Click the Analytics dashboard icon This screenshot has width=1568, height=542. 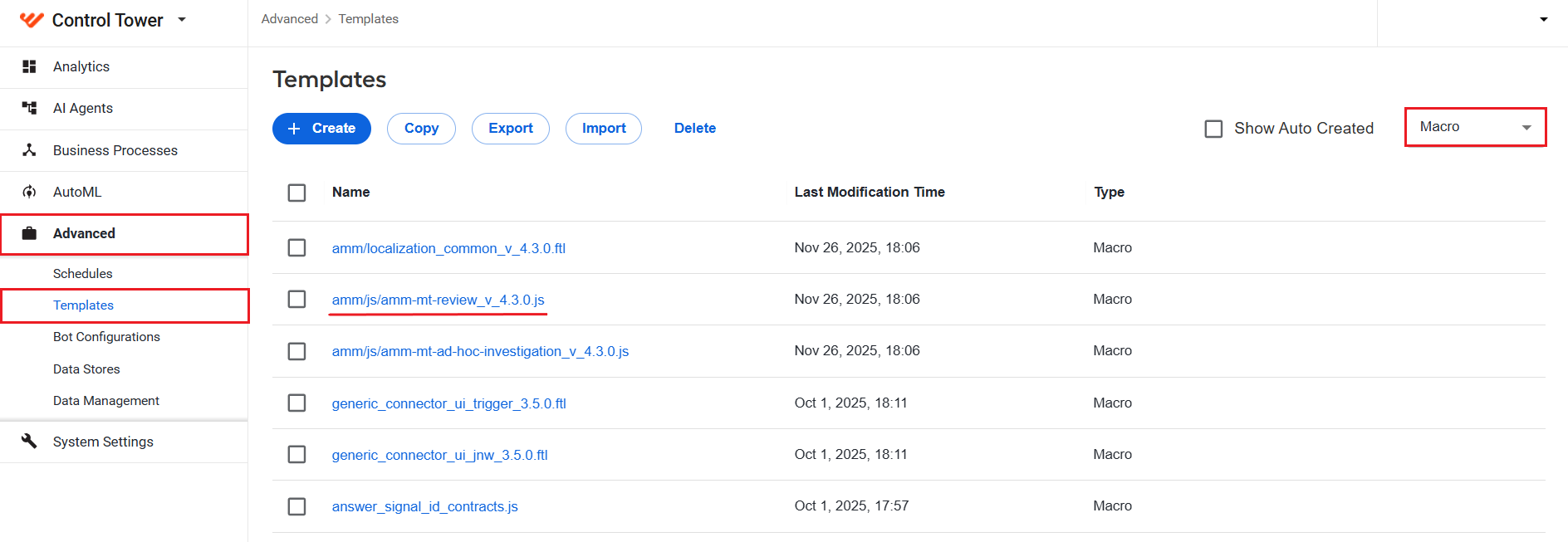click(x=29, y=66)
